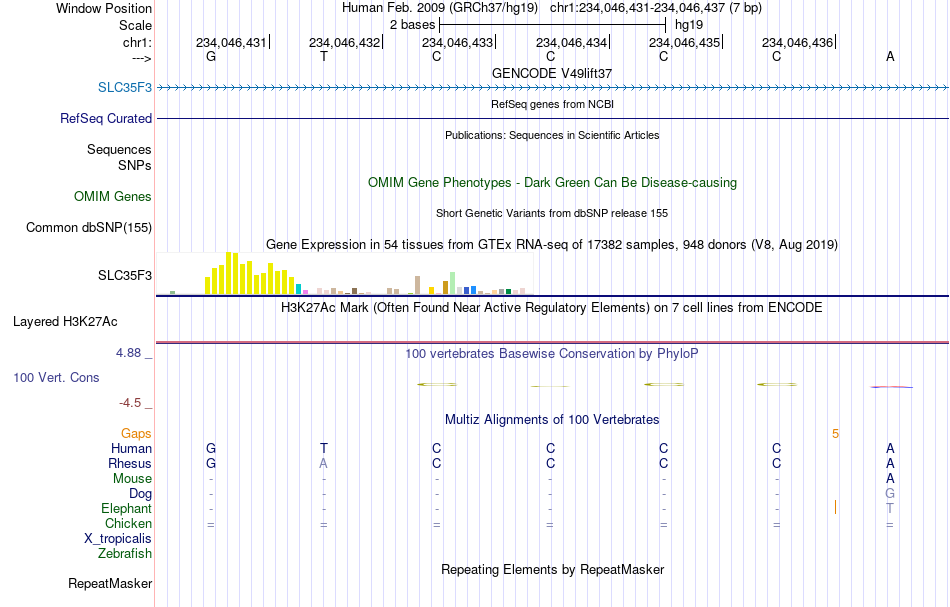
Task: Open Layered H3K27Ac track settings
Action: 65,322
